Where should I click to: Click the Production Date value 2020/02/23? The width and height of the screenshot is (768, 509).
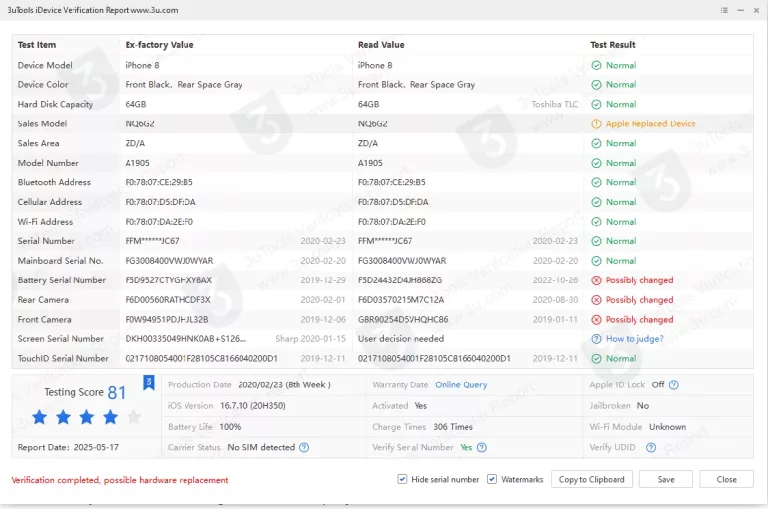261,385
